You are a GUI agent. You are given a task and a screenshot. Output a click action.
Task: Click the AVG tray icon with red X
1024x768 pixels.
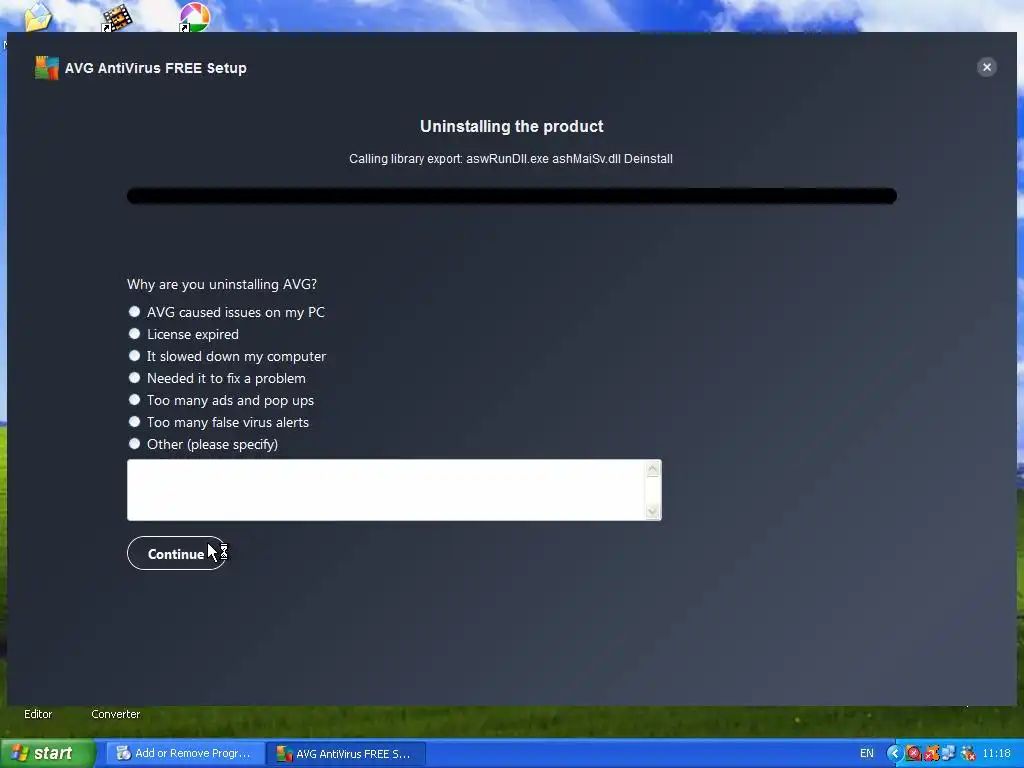[x=913, y=753]
